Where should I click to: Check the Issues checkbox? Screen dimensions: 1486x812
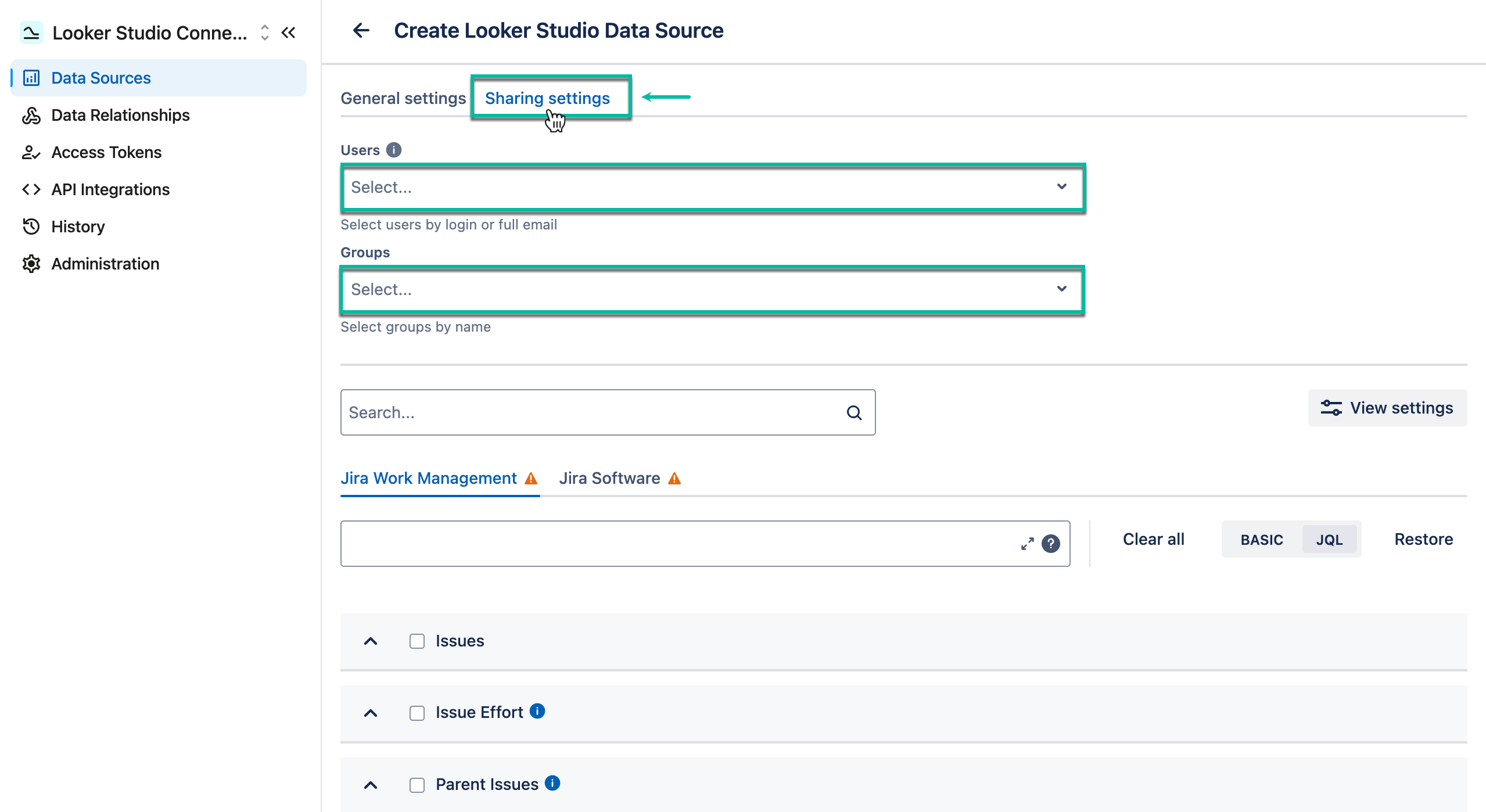pyautogui.click(x=417, y=641)
